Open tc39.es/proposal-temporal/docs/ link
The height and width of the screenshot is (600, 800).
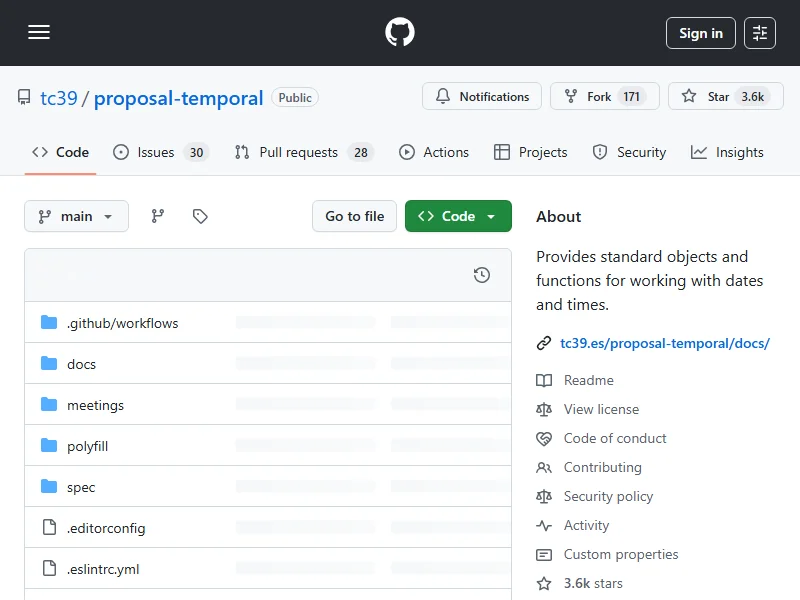(664, 343)
